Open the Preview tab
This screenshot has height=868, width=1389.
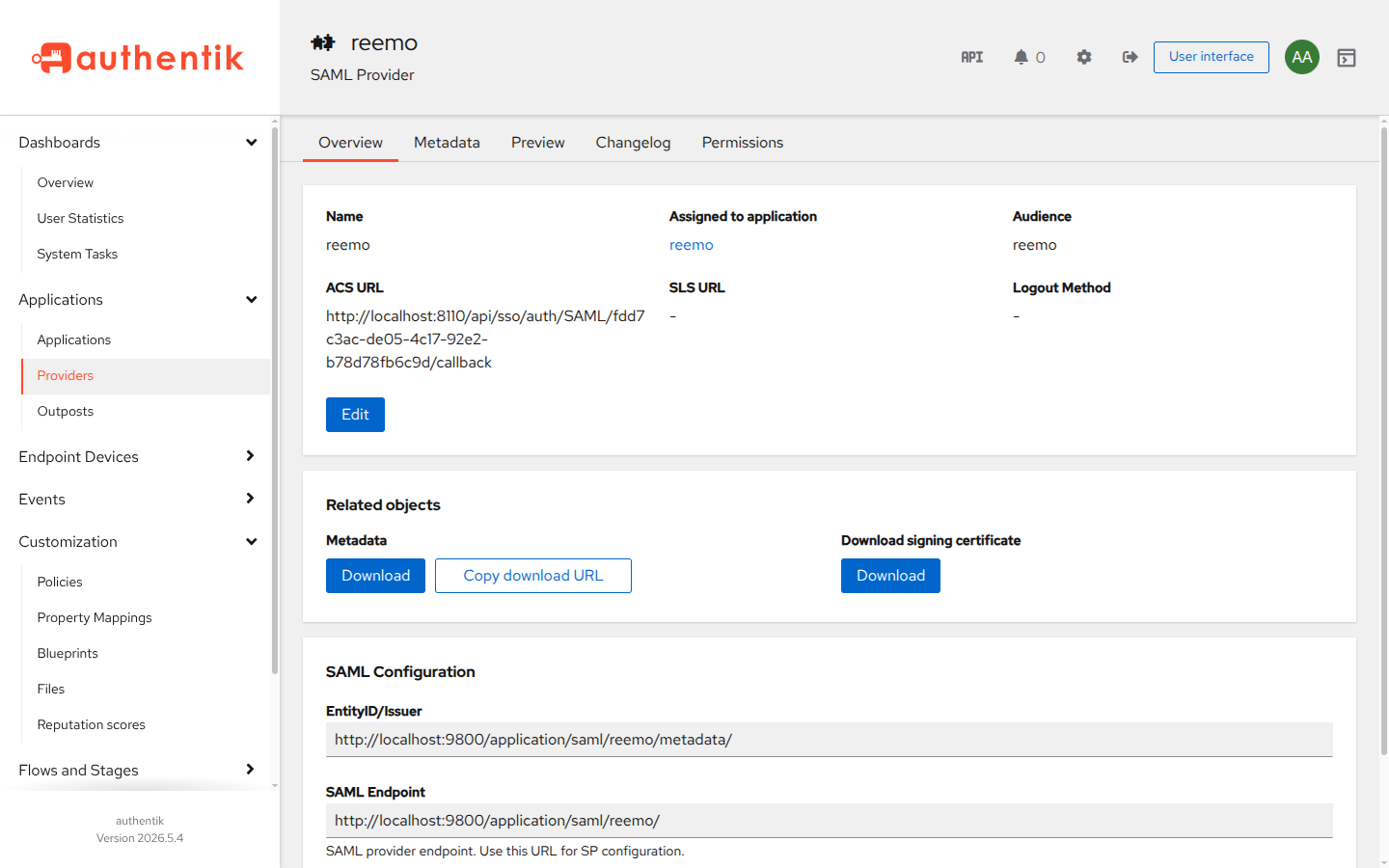(x=538, y=143)
